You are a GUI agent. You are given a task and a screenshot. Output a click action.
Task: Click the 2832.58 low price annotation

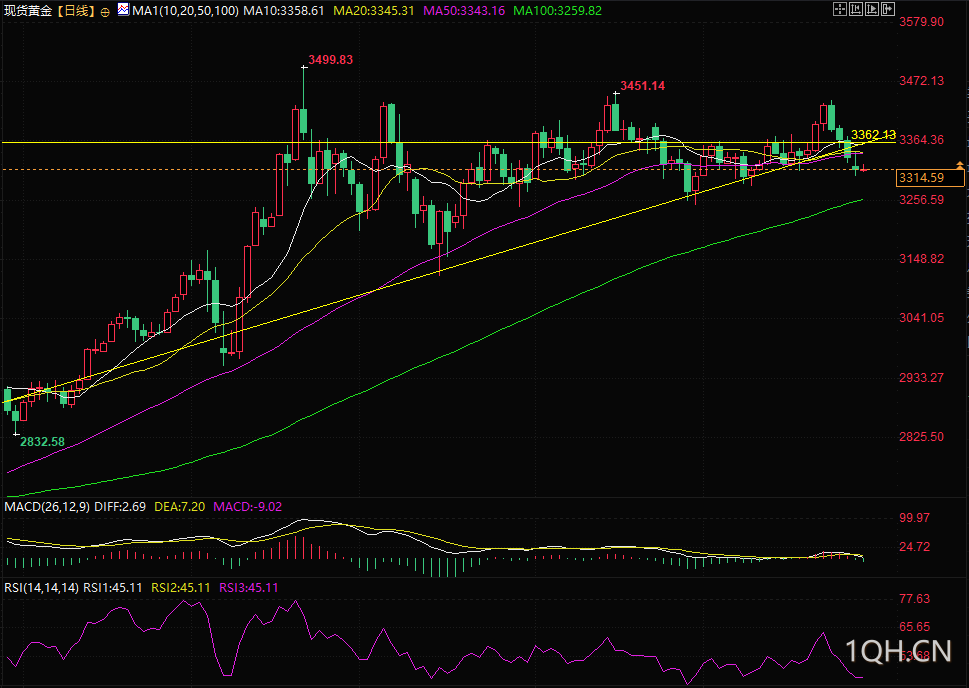[x=42, y=442]
